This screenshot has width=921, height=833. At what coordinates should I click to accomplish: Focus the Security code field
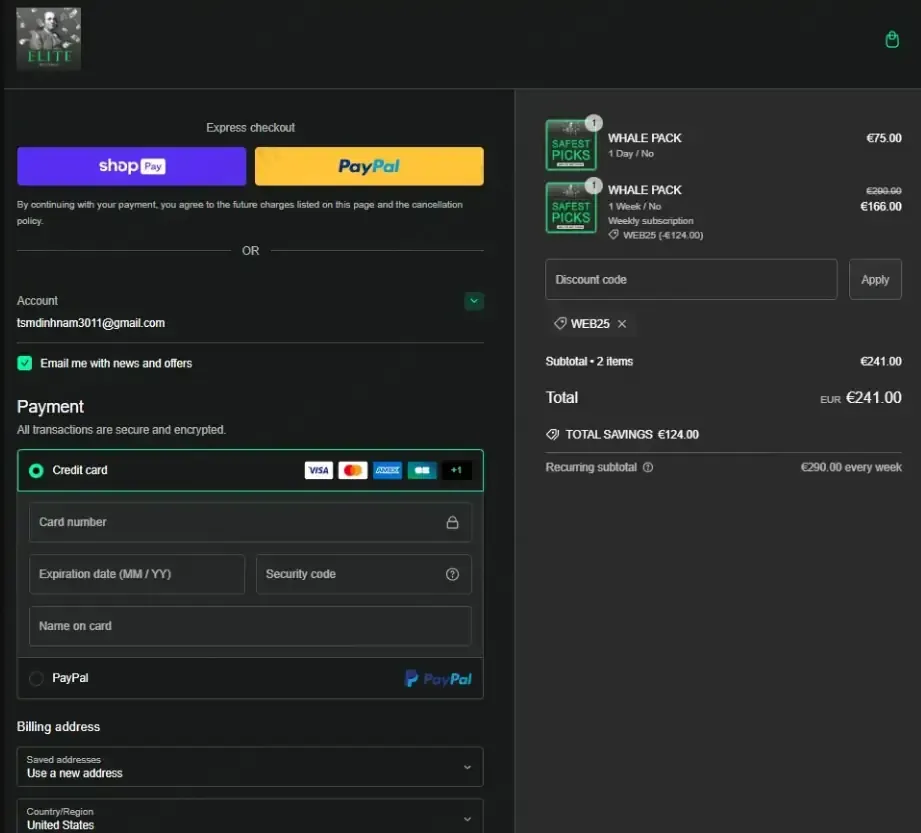coord(364,574)
